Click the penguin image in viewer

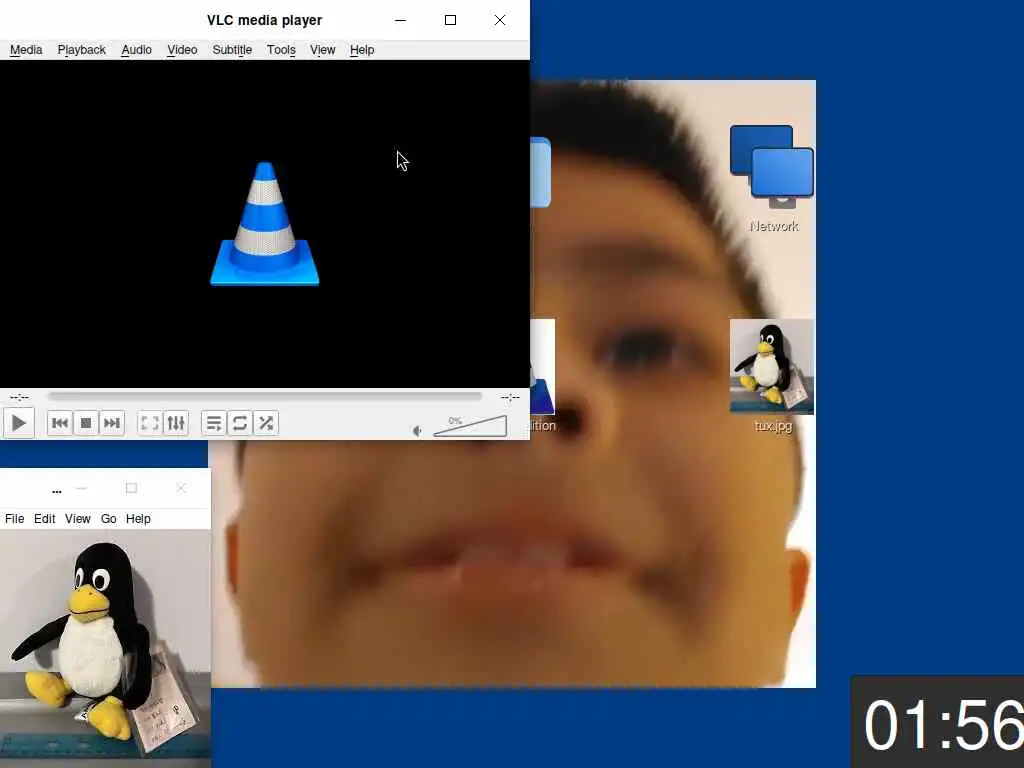(x=104, y=648)
